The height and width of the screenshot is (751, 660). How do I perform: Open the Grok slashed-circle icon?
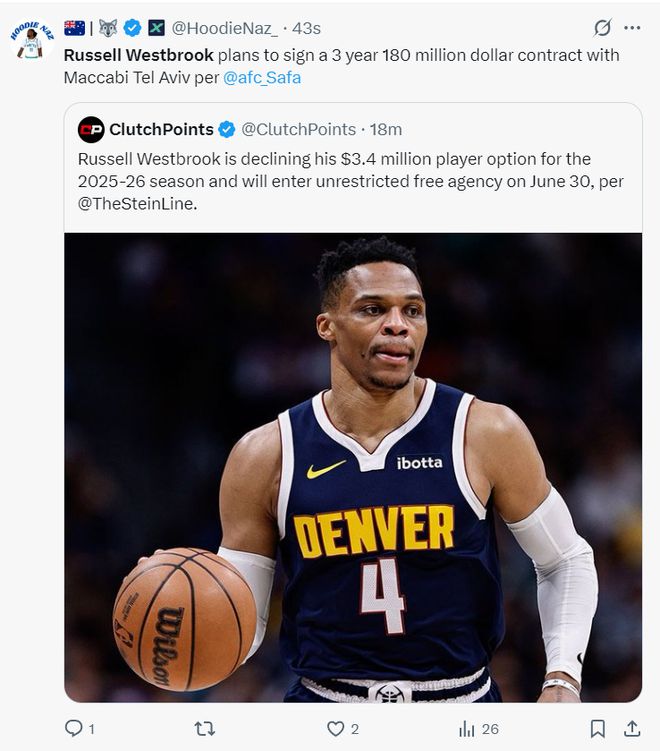click(602, 28)
